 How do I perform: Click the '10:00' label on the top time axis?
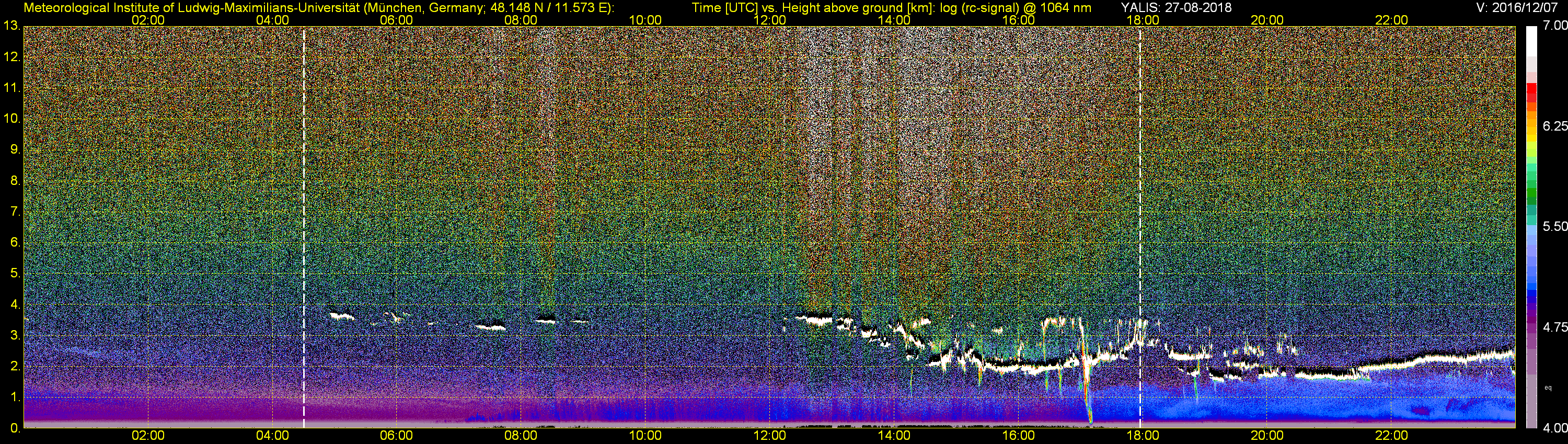click(645, 20)
